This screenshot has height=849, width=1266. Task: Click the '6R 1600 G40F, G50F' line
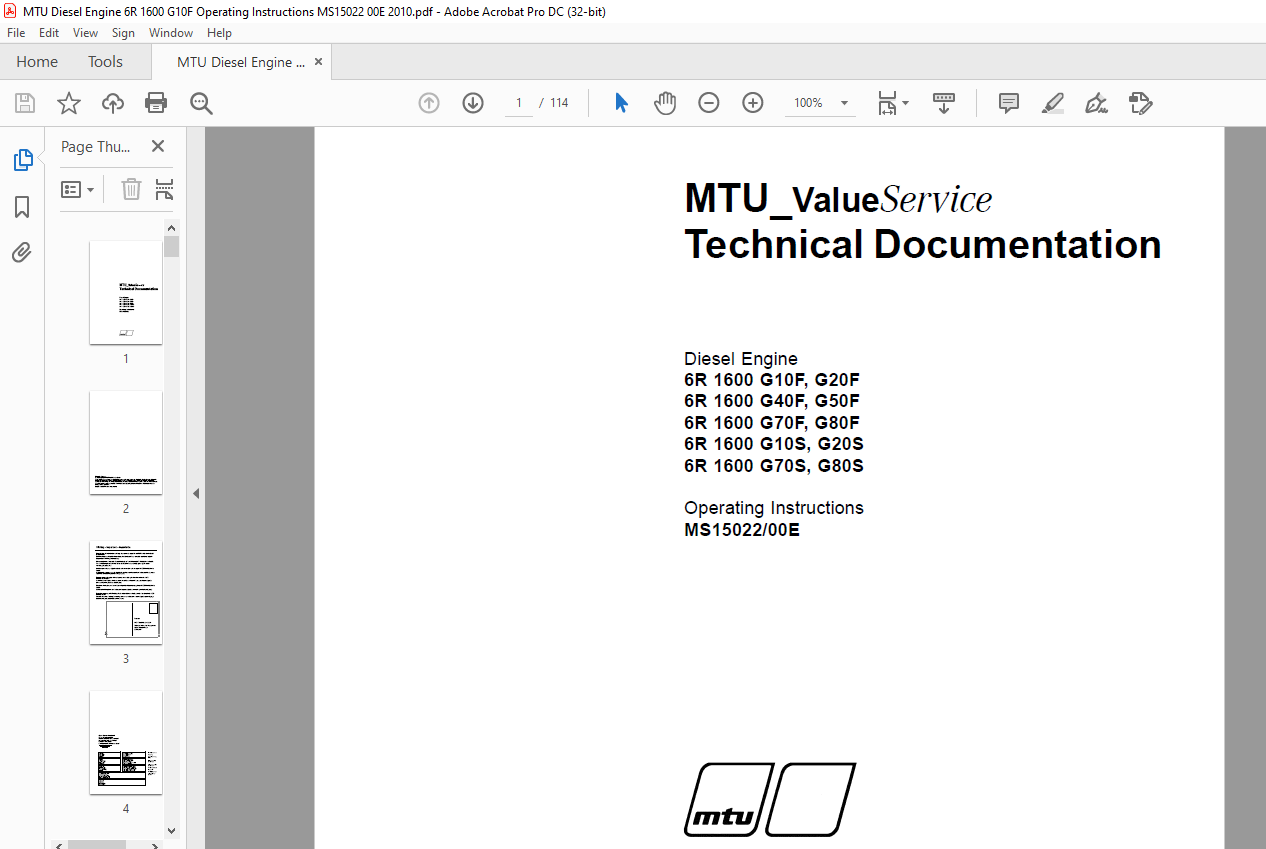coord(772,401)
